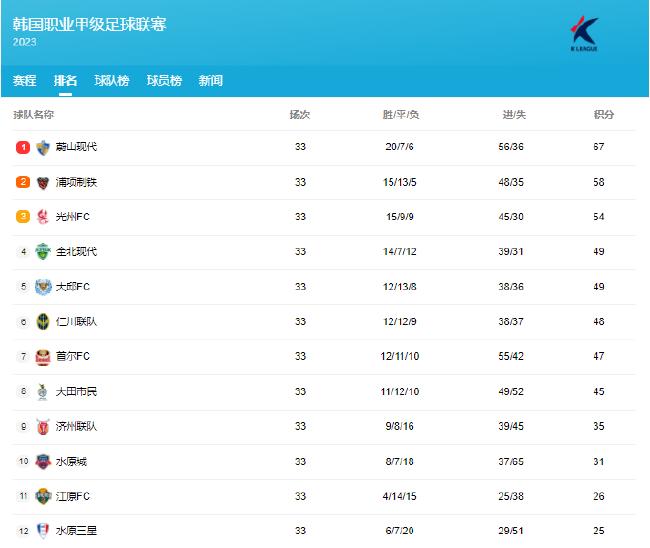The image size is (650, 548).
Task: Click the red rank 1 badge
Action: 23,147
